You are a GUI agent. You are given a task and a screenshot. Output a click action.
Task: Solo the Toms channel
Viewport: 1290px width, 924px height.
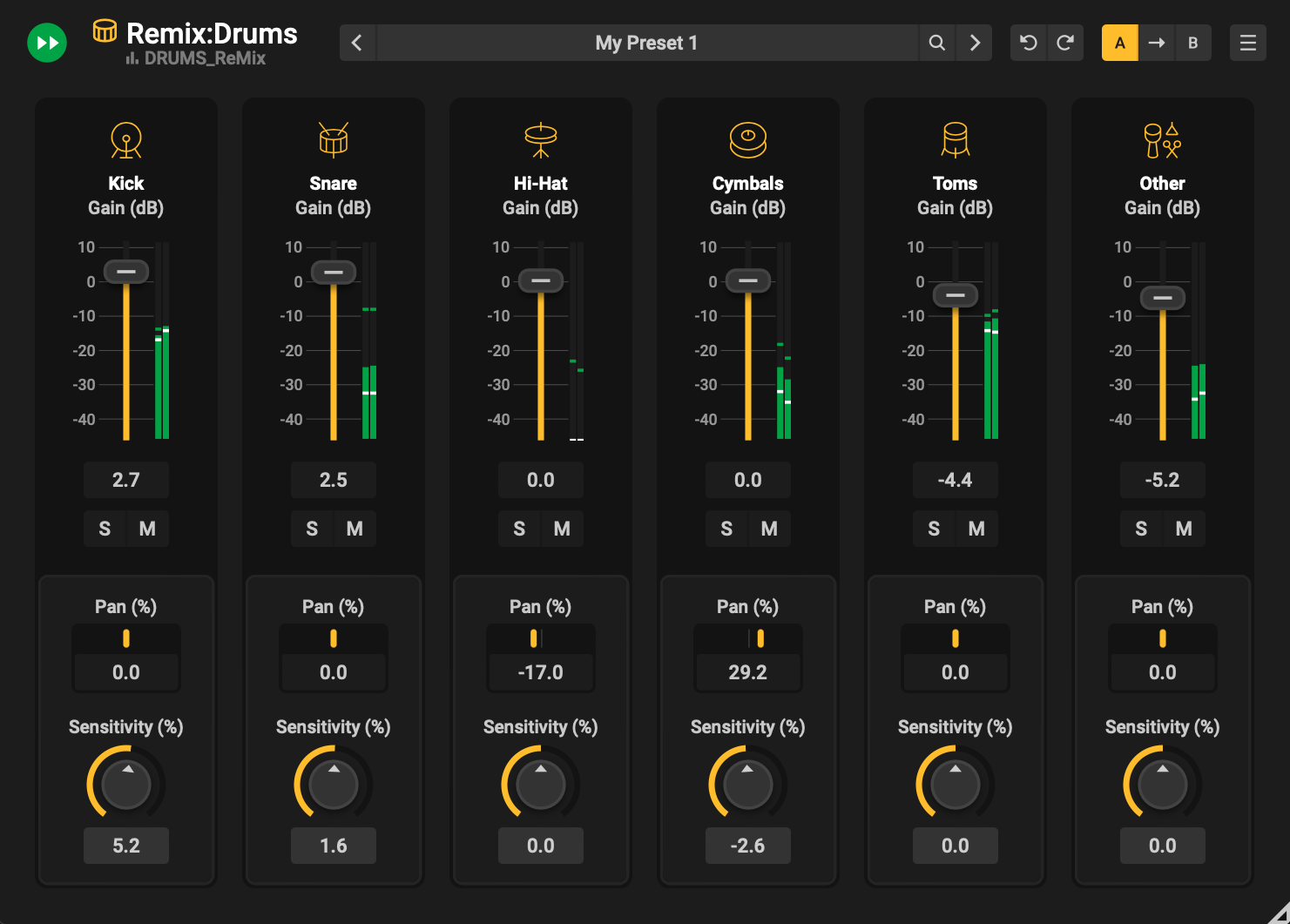click(x=934, y=529)
